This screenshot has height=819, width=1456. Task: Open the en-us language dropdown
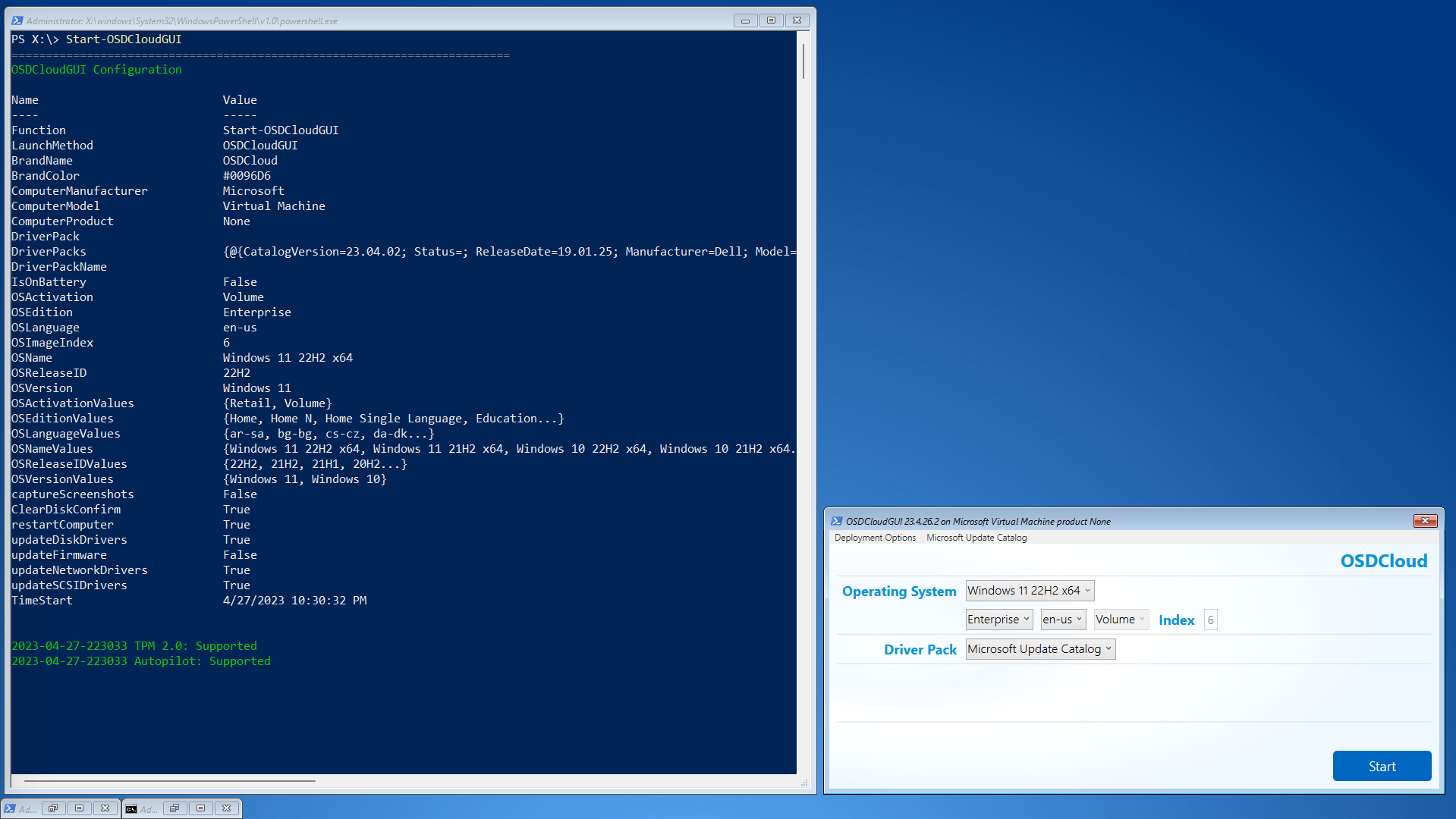click(x=1062, y=620)
